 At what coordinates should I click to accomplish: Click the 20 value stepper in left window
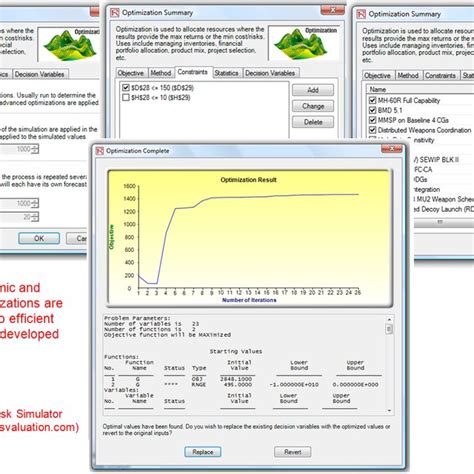coord(35,217)
